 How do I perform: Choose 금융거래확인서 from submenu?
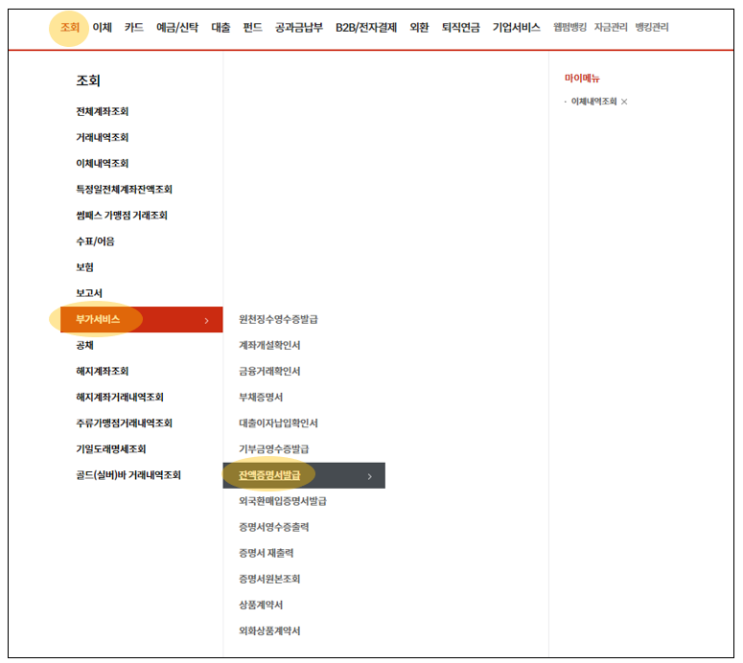point(270,371)
